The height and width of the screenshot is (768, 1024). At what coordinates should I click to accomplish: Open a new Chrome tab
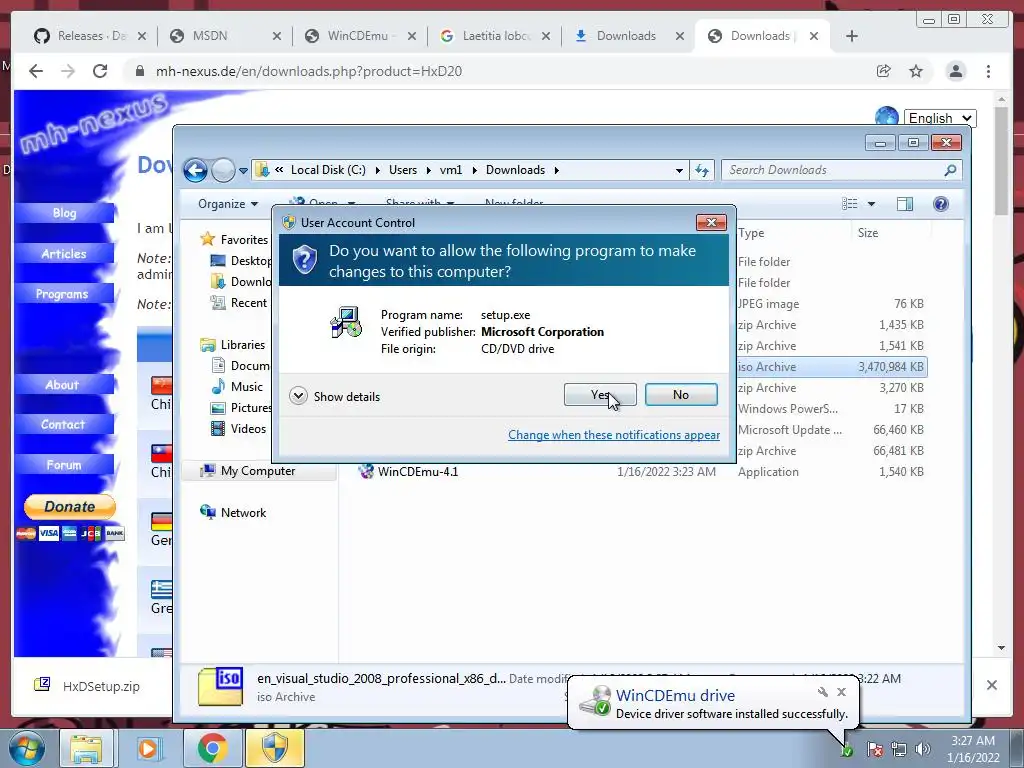point(852,36)
